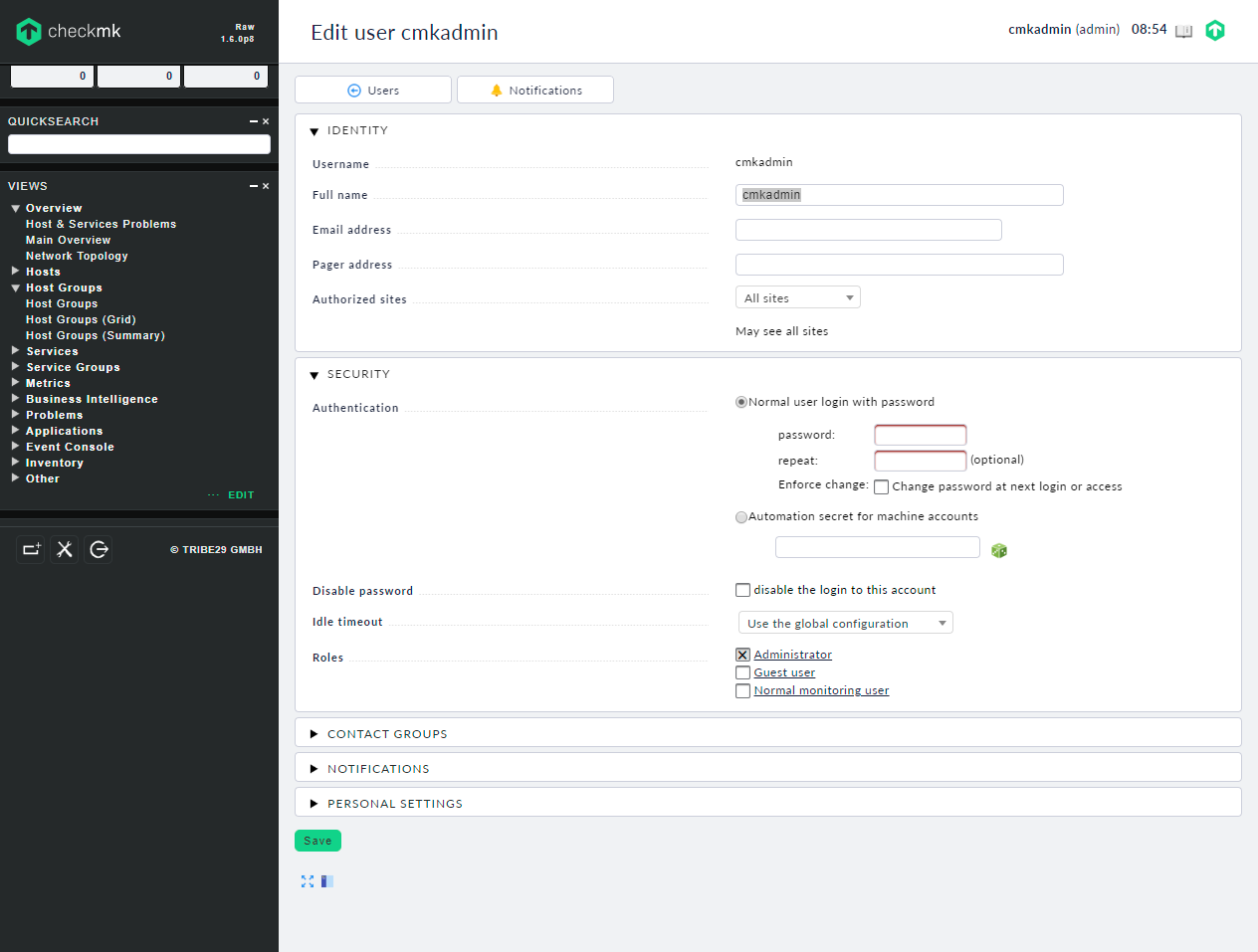The image size is (1258, 952).
Task: Open Host & Services Problems view
Action: pos(101,224)
